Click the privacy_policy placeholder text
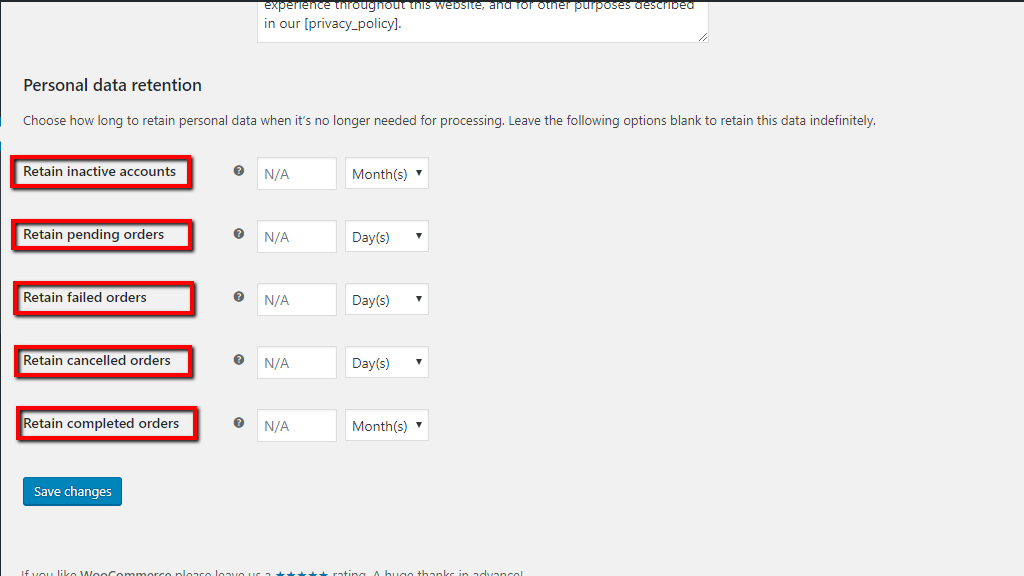1024x576 pixels. tap(354, 23)
